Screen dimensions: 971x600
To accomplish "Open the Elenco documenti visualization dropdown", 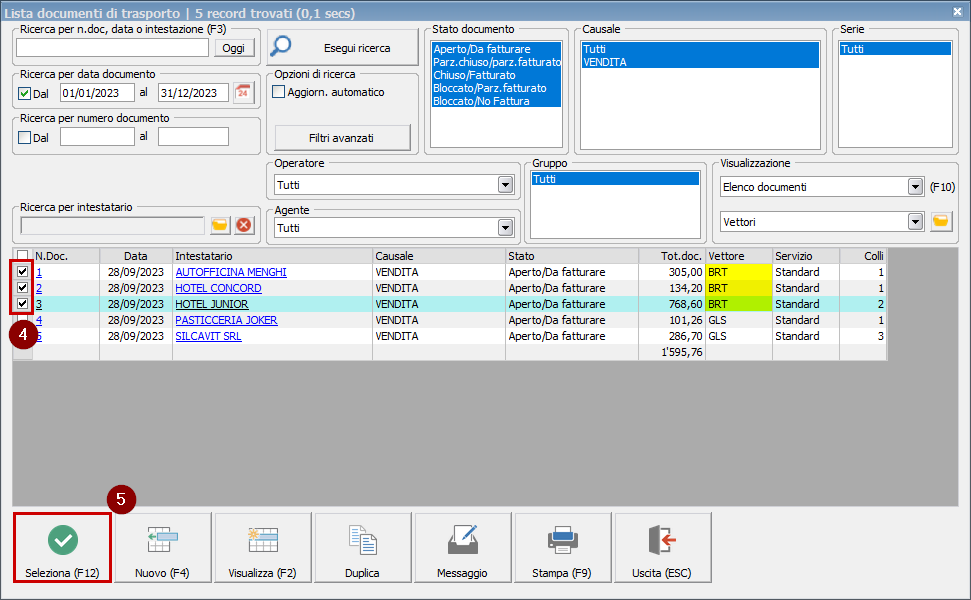I will [915, 186].
